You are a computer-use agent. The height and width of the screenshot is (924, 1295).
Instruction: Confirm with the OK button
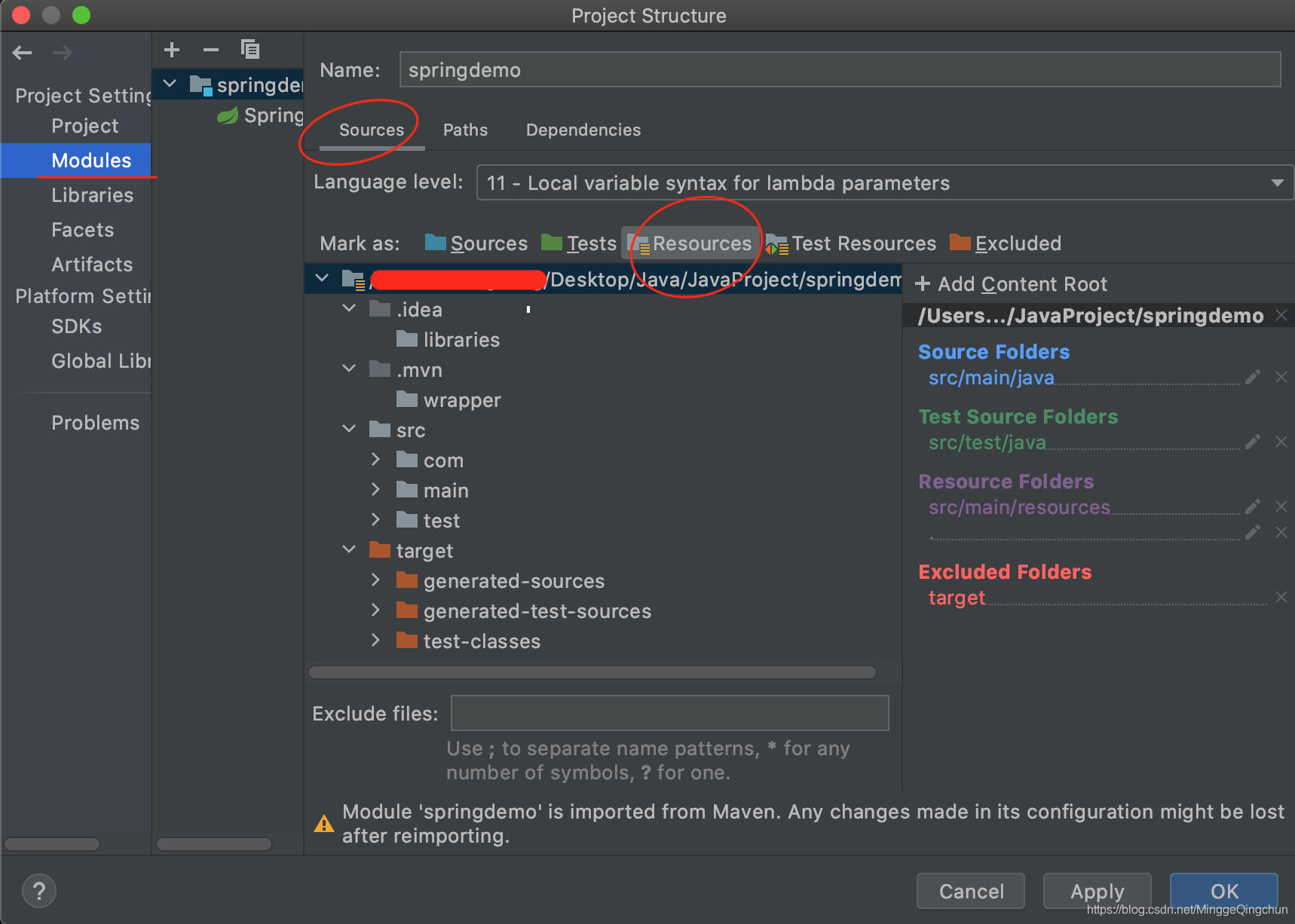(1224, 892)
